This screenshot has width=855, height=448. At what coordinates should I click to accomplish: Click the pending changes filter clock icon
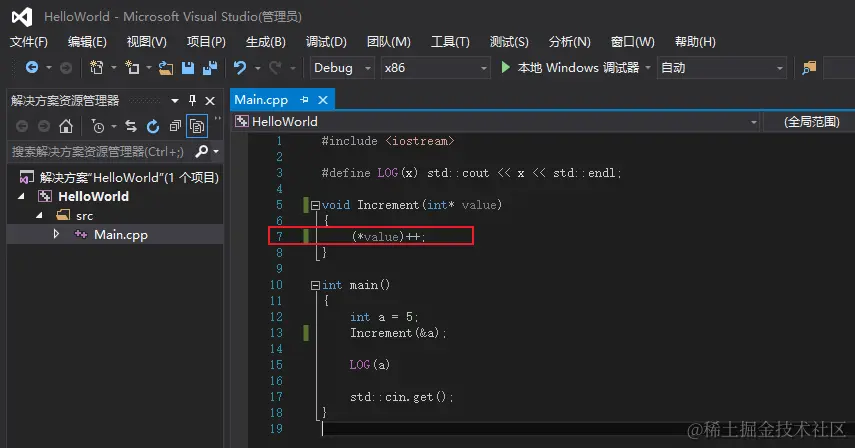[x=98, y=126]
